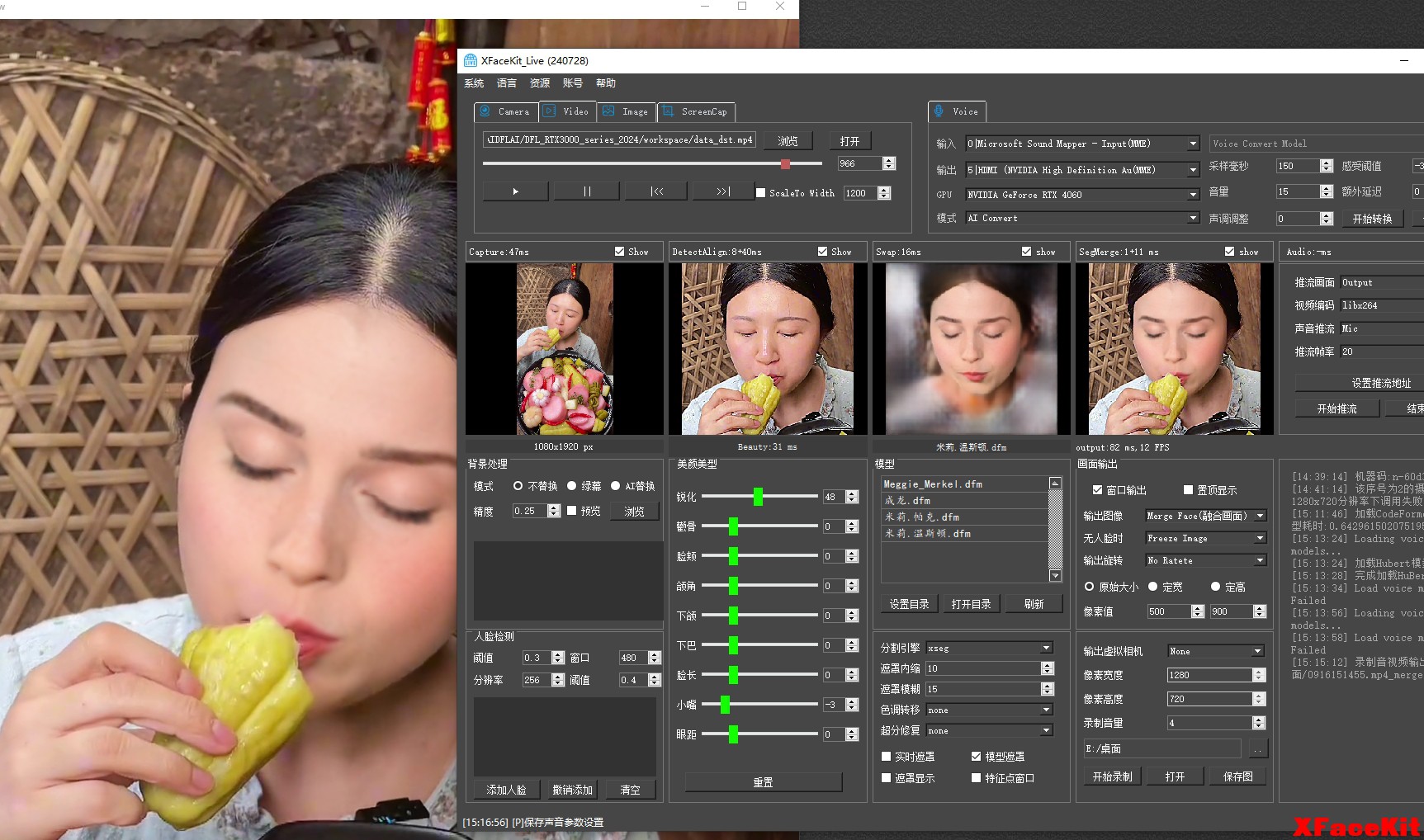Toggle the 实时遮罩 checkbox

coord(887,757)
